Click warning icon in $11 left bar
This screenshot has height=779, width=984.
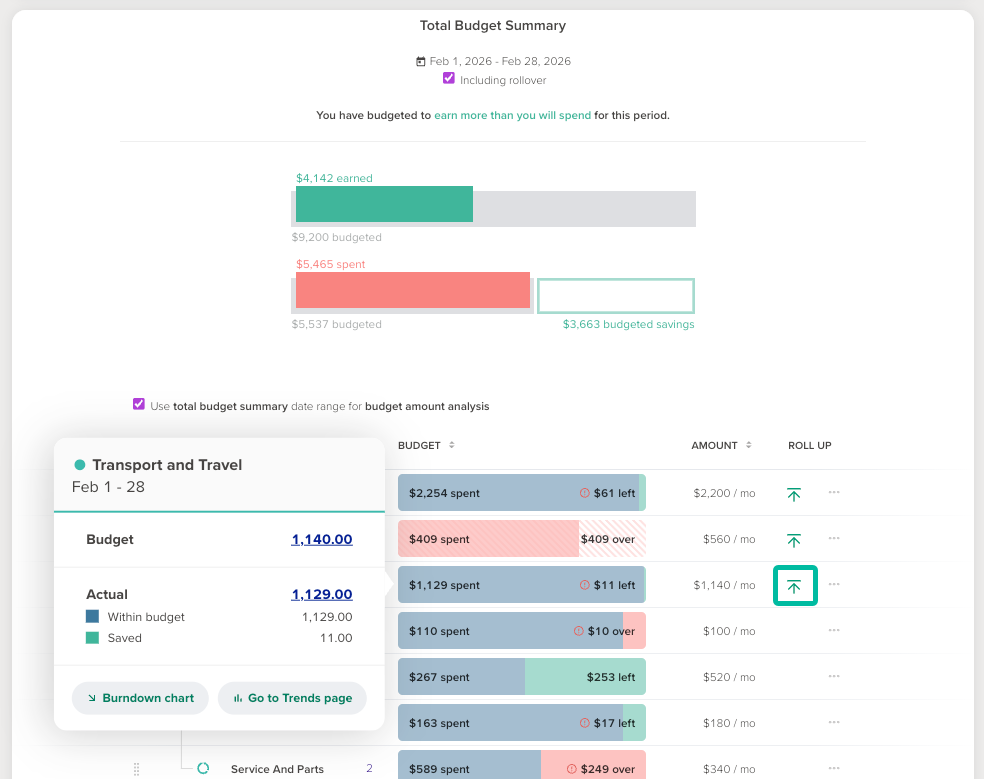(584, 584)
